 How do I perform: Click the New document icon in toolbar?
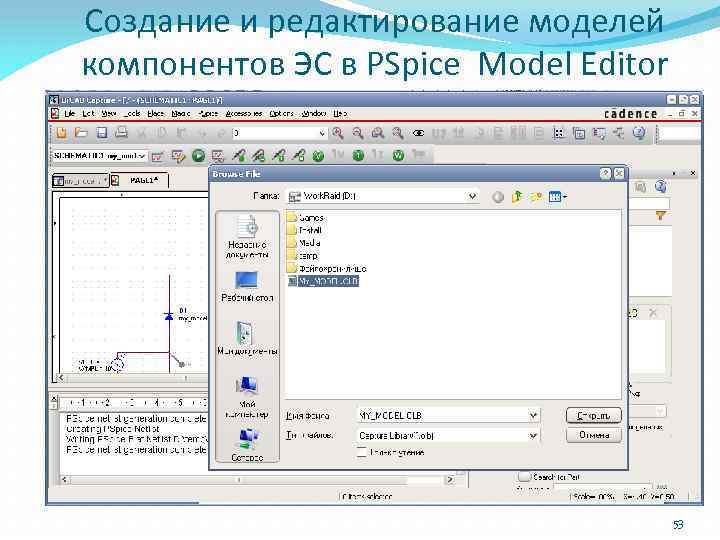tap(61, 133)
